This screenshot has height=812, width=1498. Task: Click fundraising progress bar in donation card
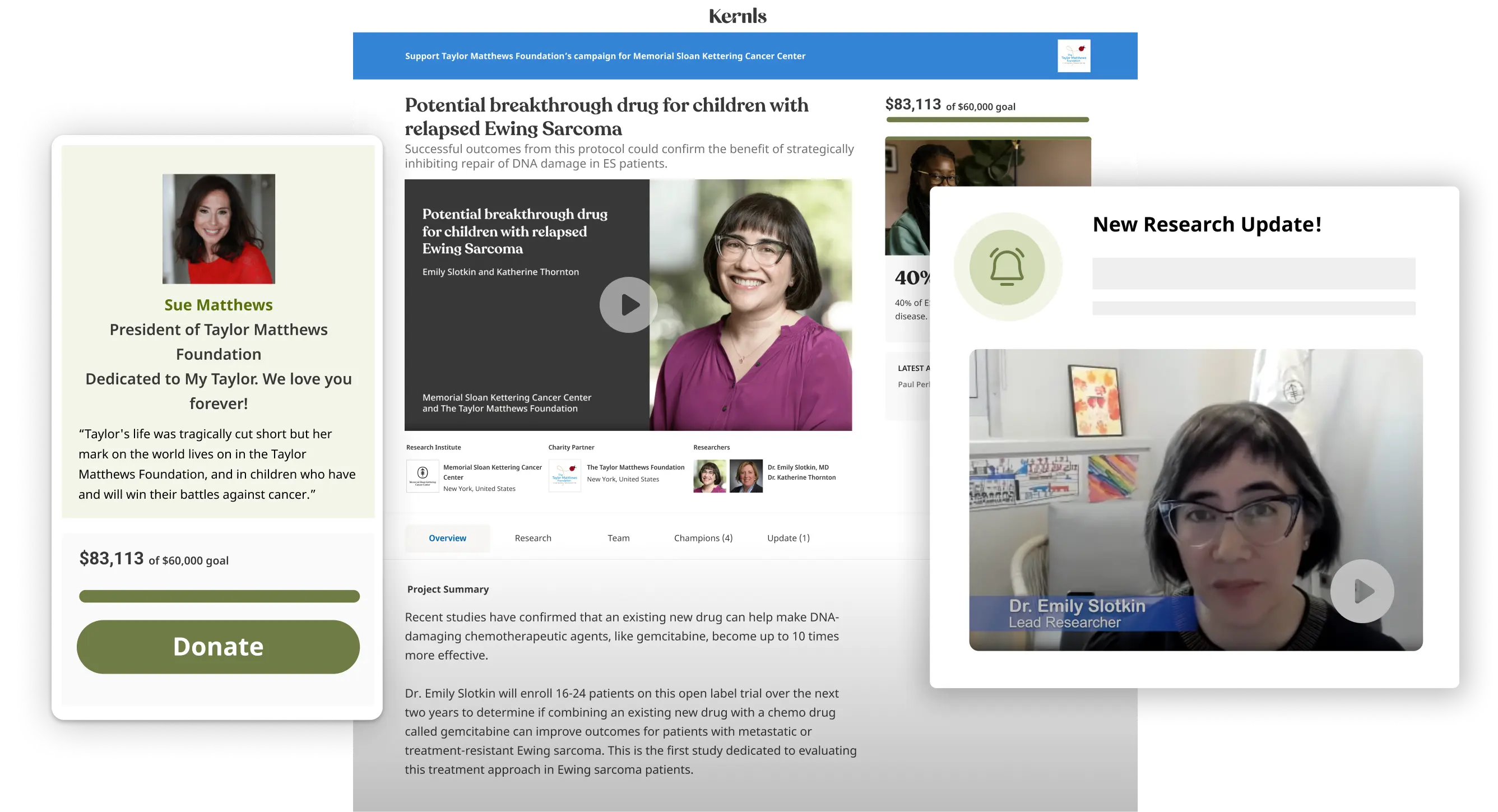click(219, 596)
